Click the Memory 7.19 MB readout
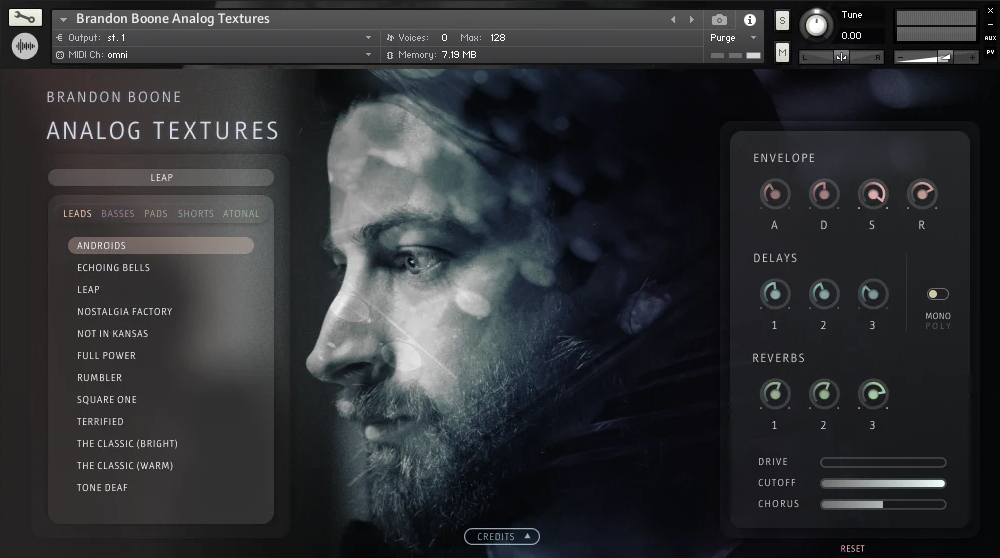This screenshot has width=1000, height=558. click(459, 55)
